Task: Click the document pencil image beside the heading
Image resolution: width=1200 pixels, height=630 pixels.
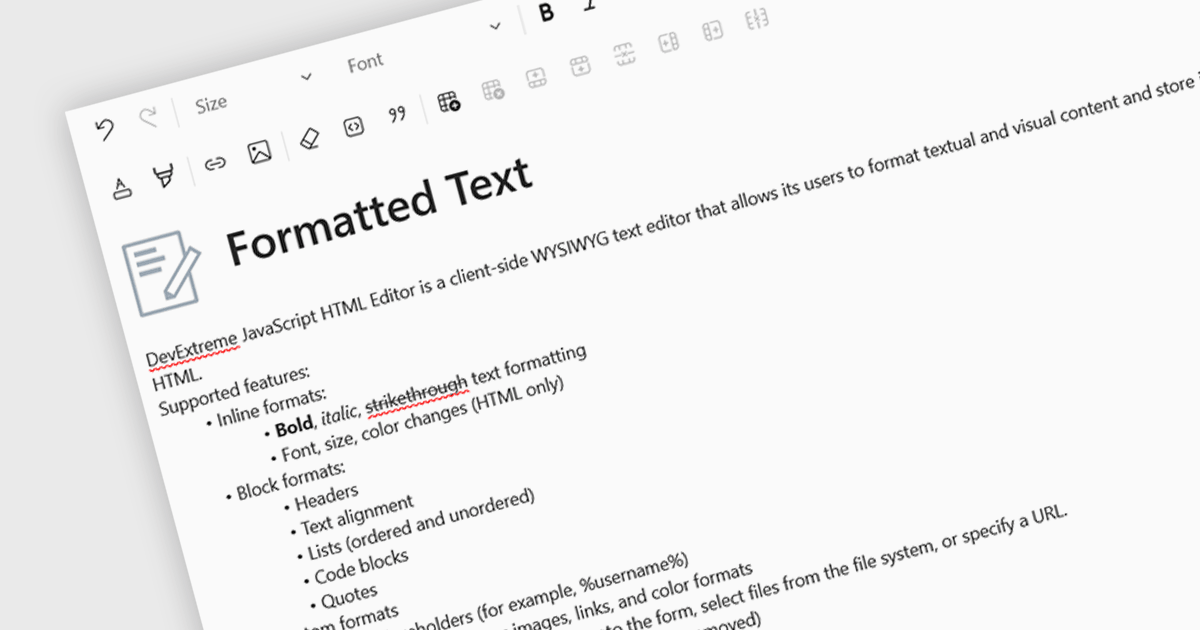Action: pyautogui.click(x=160, y=272)
